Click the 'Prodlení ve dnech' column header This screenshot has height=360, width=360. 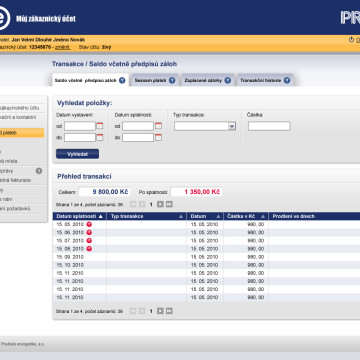[294, 216]
